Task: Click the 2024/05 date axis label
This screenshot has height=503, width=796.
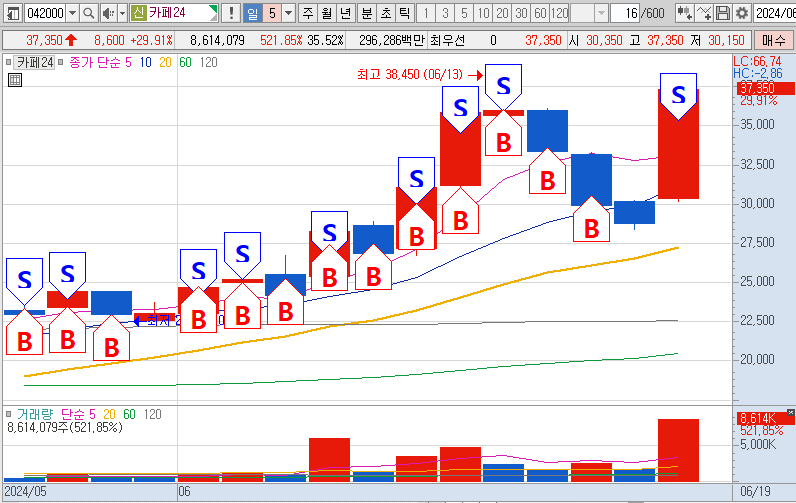Action: (x=25, y=491)
